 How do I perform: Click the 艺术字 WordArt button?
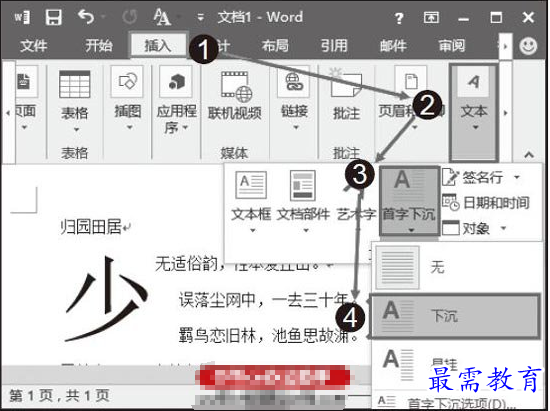356,202
